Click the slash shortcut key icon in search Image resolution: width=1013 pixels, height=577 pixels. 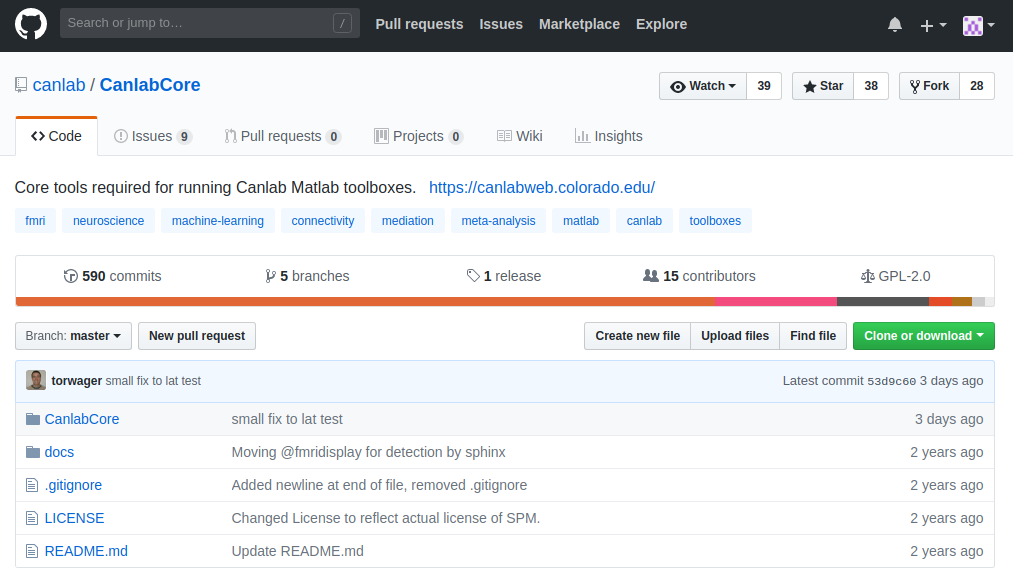pos(342,23)
